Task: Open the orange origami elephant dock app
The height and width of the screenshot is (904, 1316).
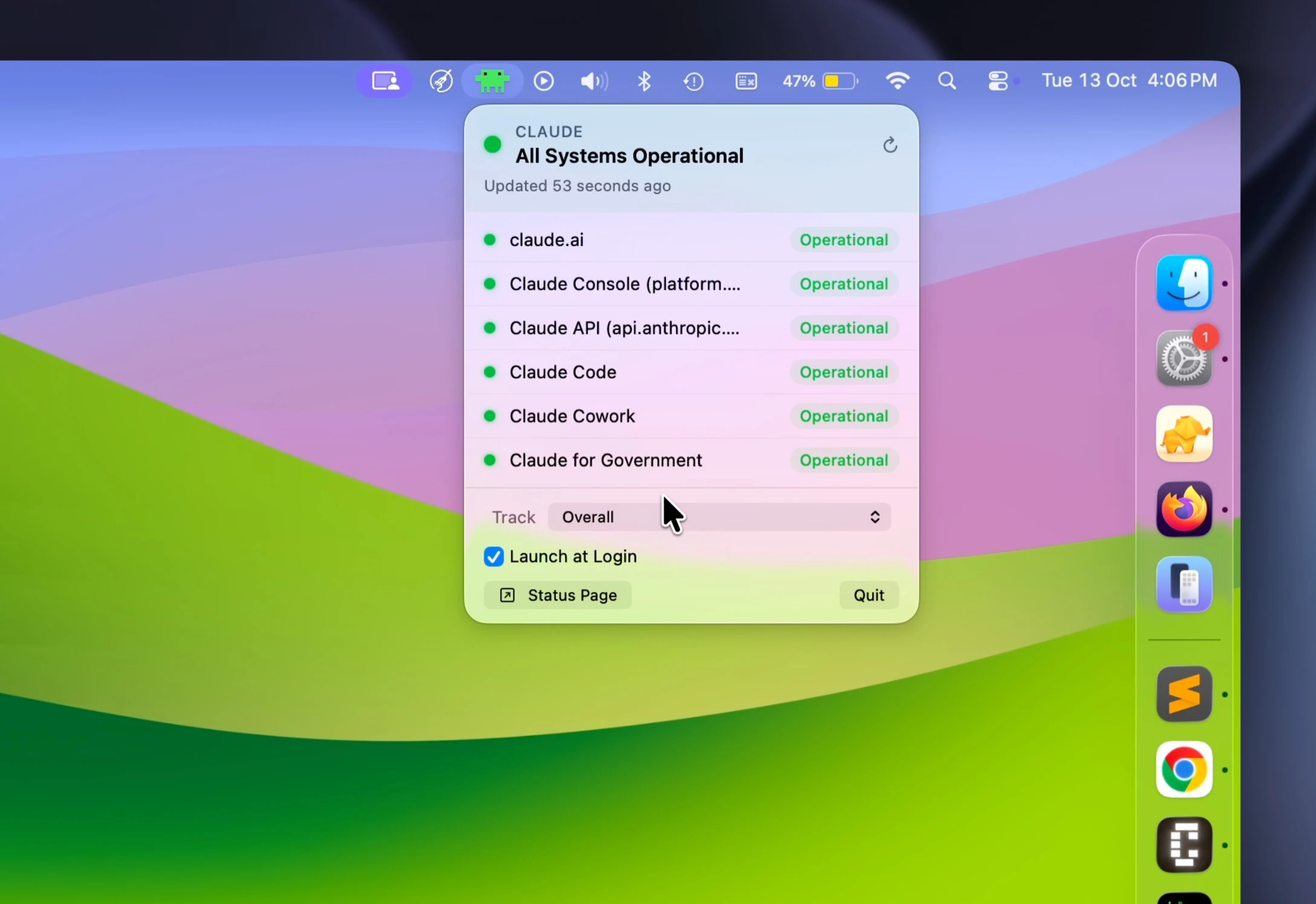Action: [1184, 434]
